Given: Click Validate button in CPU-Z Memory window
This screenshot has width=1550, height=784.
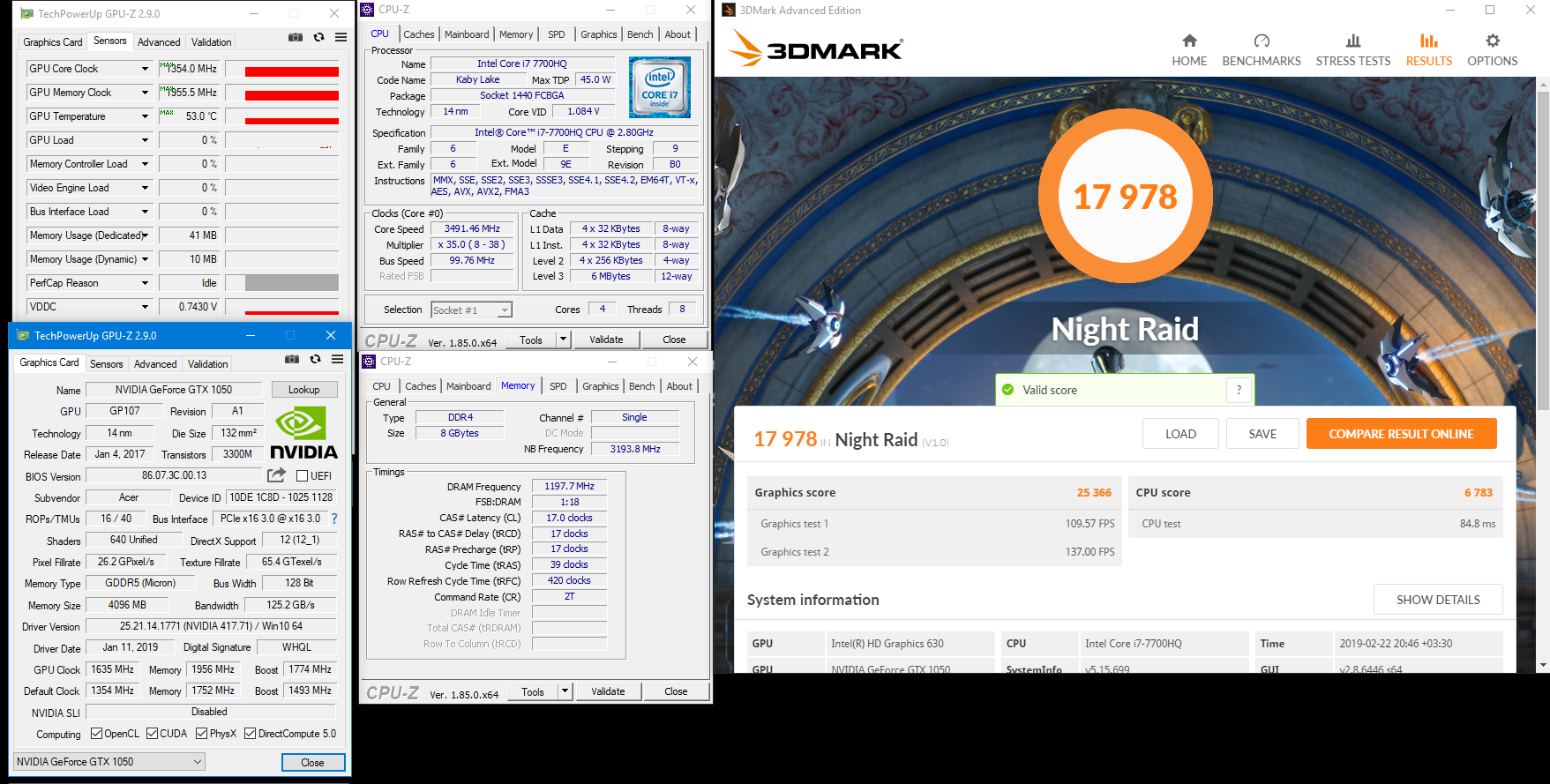Looking at the screenshot, I should coord(608,691).
